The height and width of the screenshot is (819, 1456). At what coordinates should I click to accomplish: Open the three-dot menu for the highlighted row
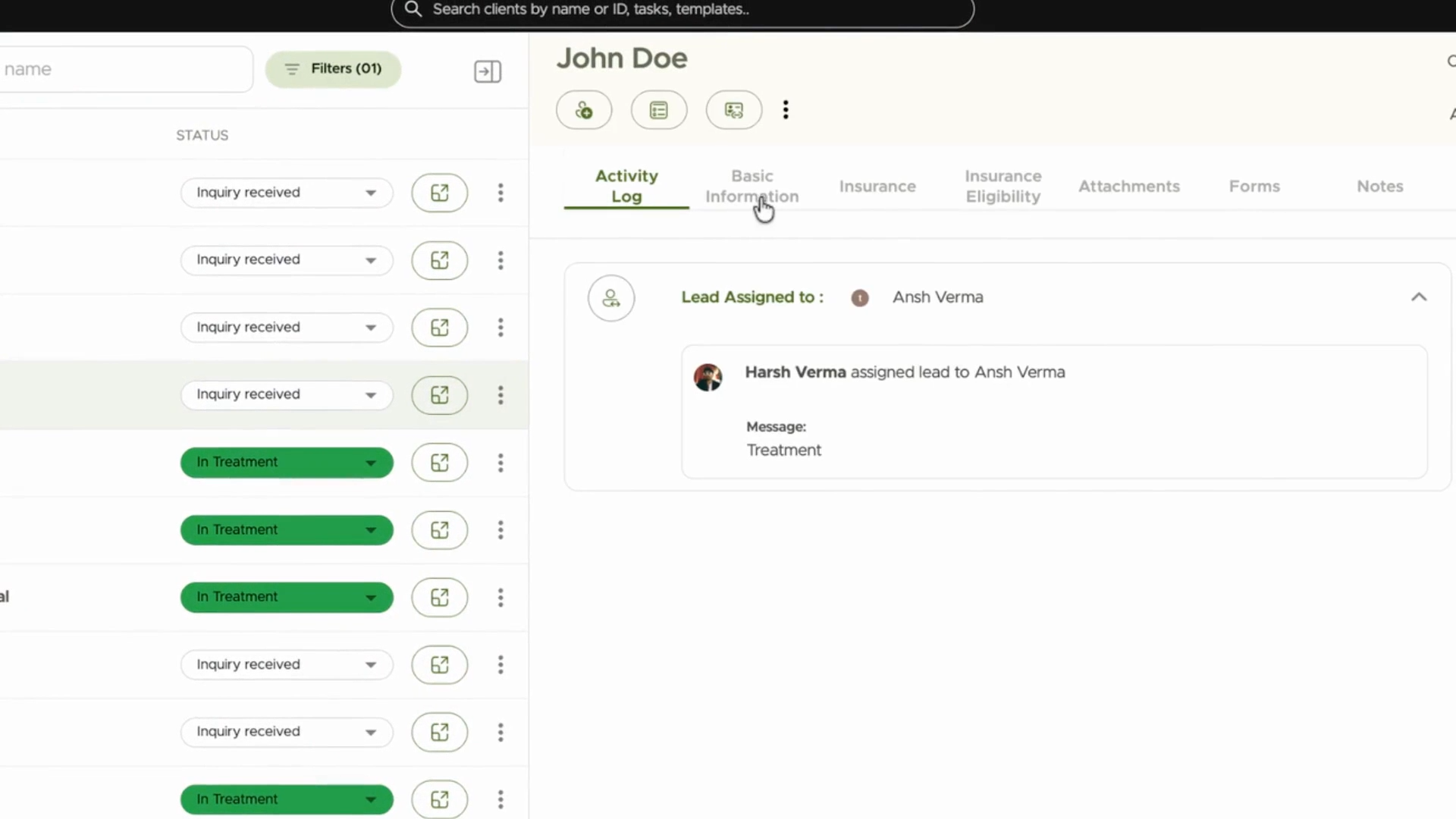coord(500,395)
